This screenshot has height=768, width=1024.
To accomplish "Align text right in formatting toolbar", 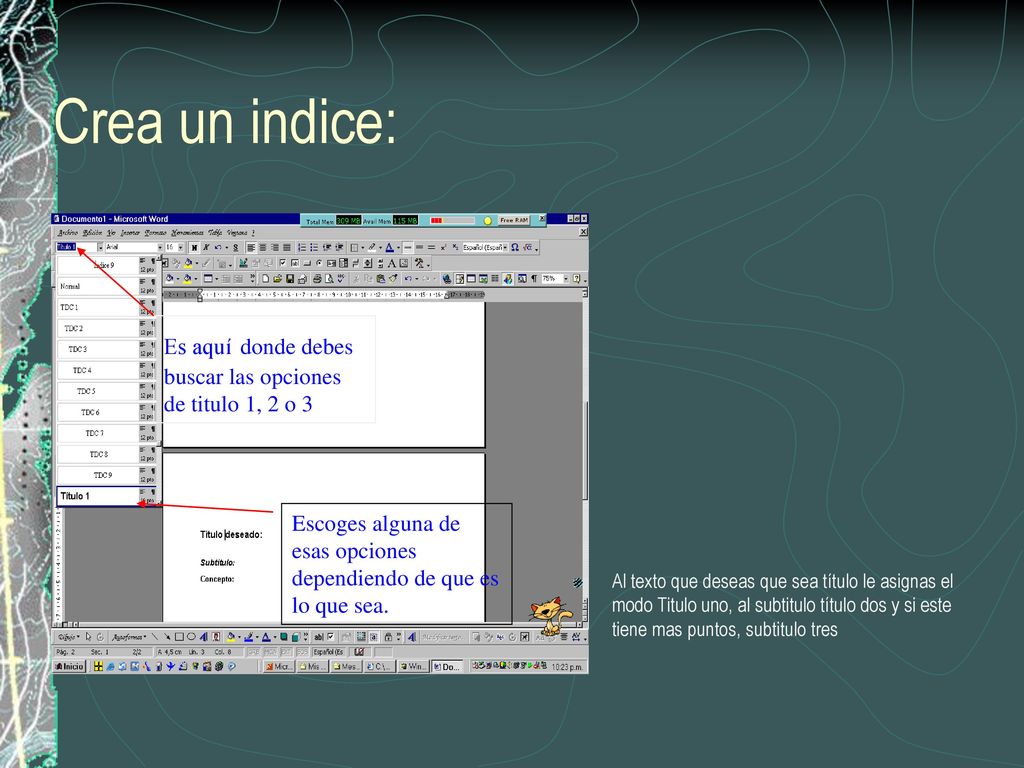I will coord(275,248).
